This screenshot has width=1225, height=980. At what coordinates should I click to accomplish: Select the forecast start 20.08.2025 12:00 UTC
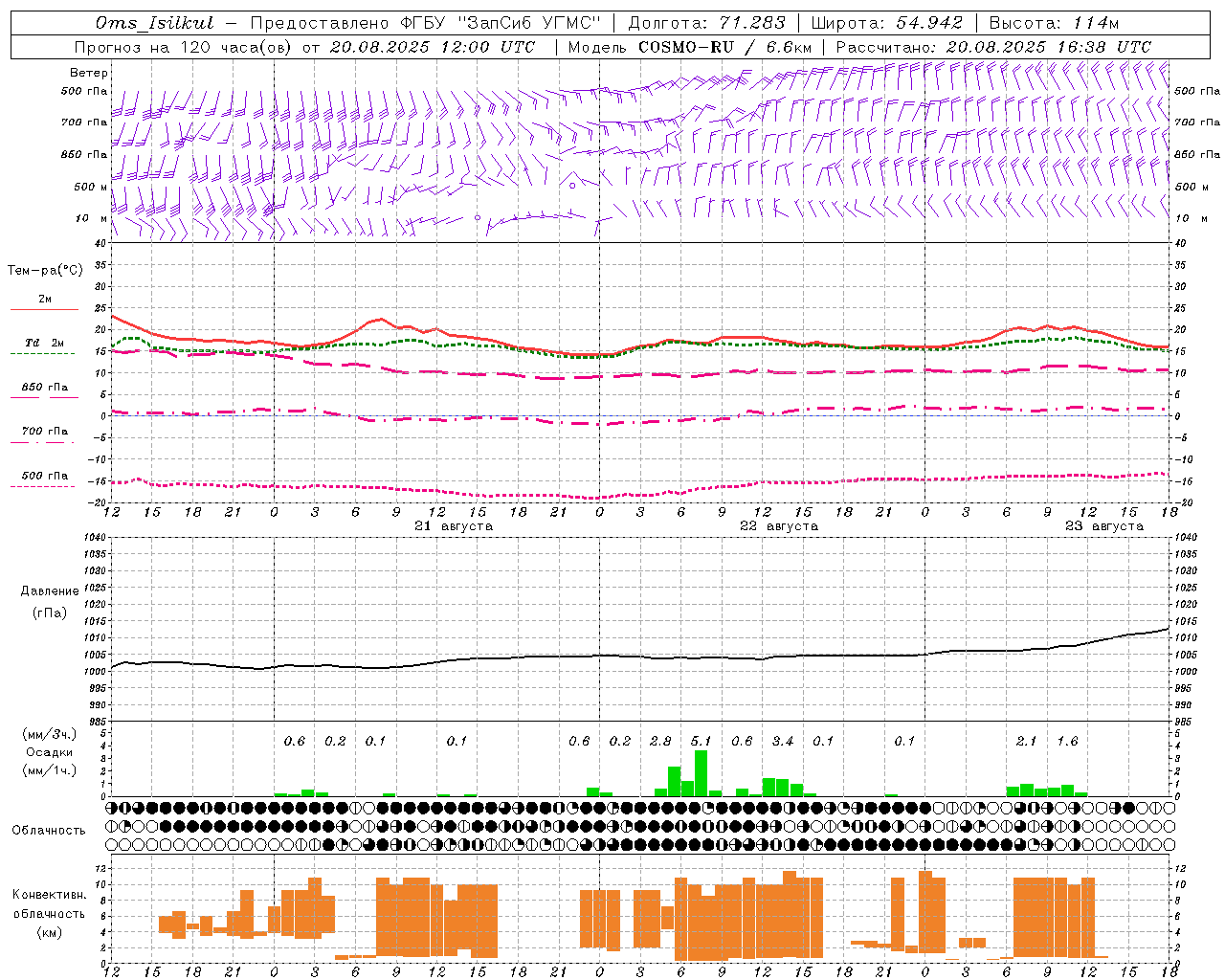432,47
